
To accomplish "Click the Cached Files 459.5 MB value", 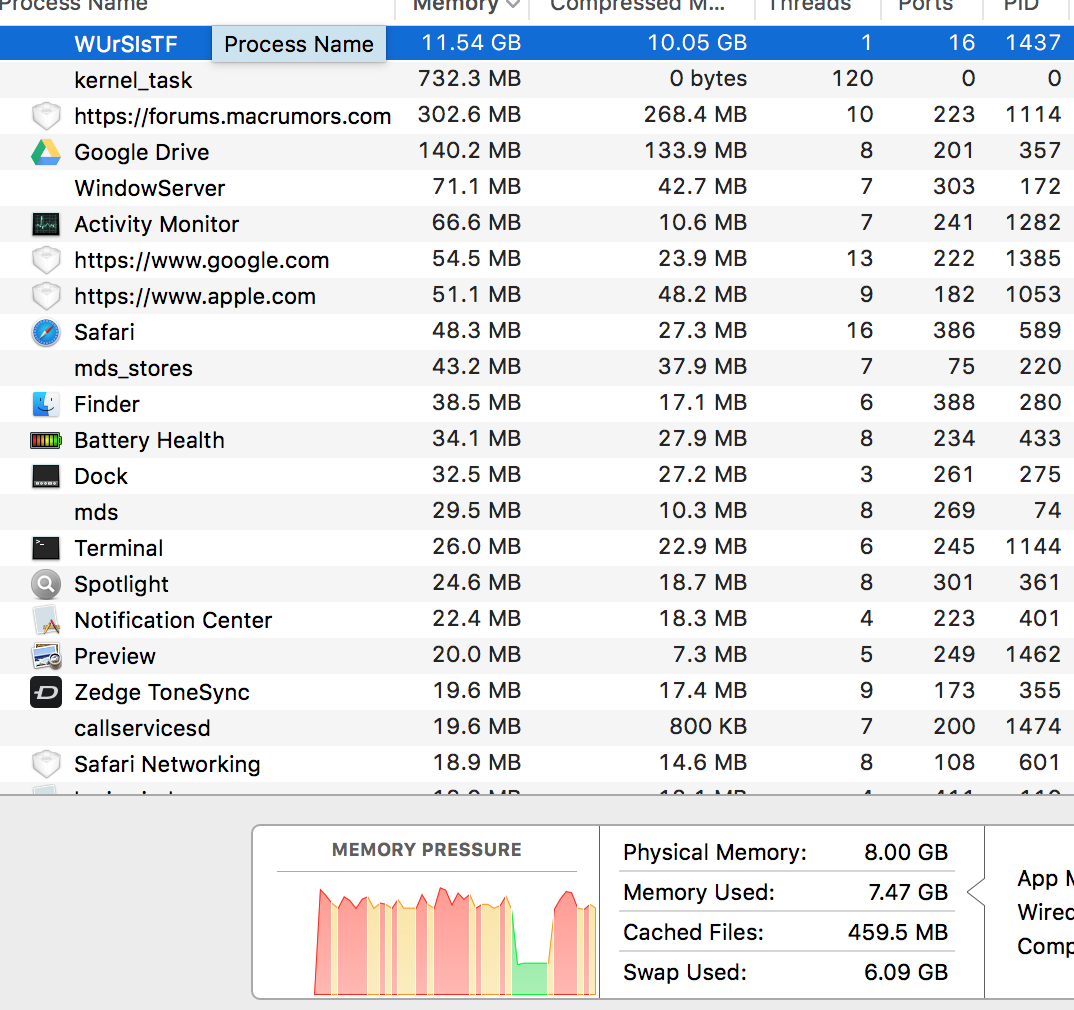I will click(x=897, y=932).
